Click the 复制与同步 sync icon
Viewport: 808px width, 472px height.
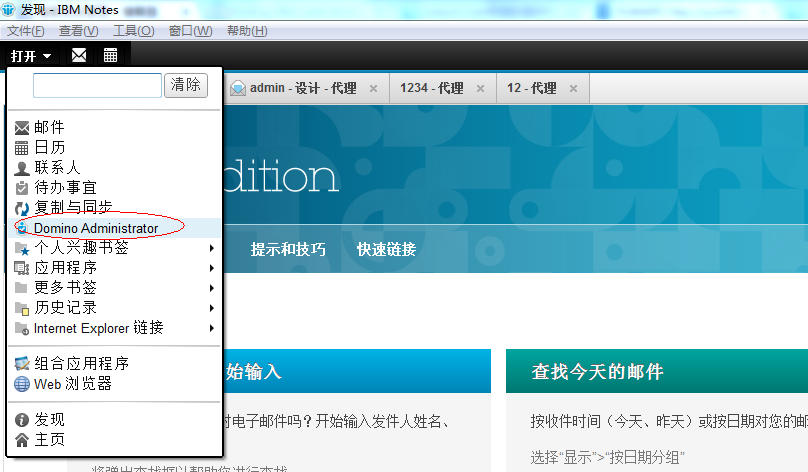[22, 208]
